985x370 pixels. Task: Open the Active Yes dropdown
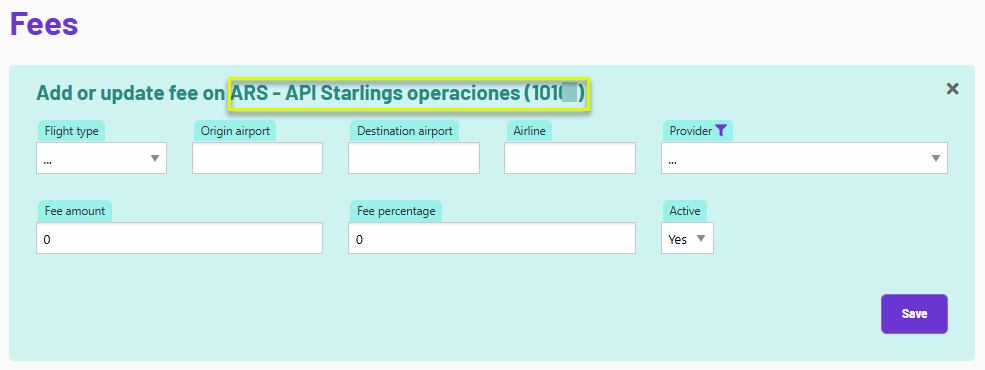[687, 238]
